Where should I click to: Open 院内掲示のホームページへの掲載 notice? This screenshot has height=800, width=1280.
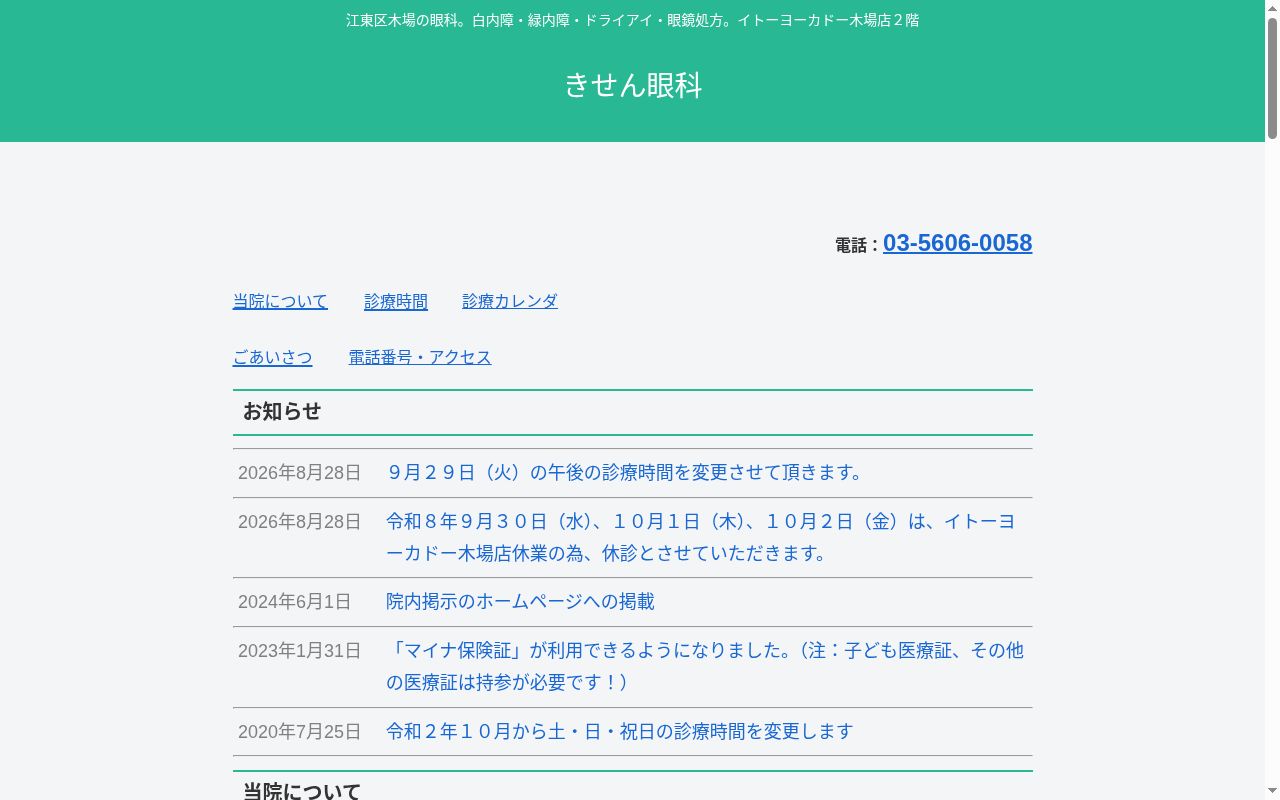520,601
